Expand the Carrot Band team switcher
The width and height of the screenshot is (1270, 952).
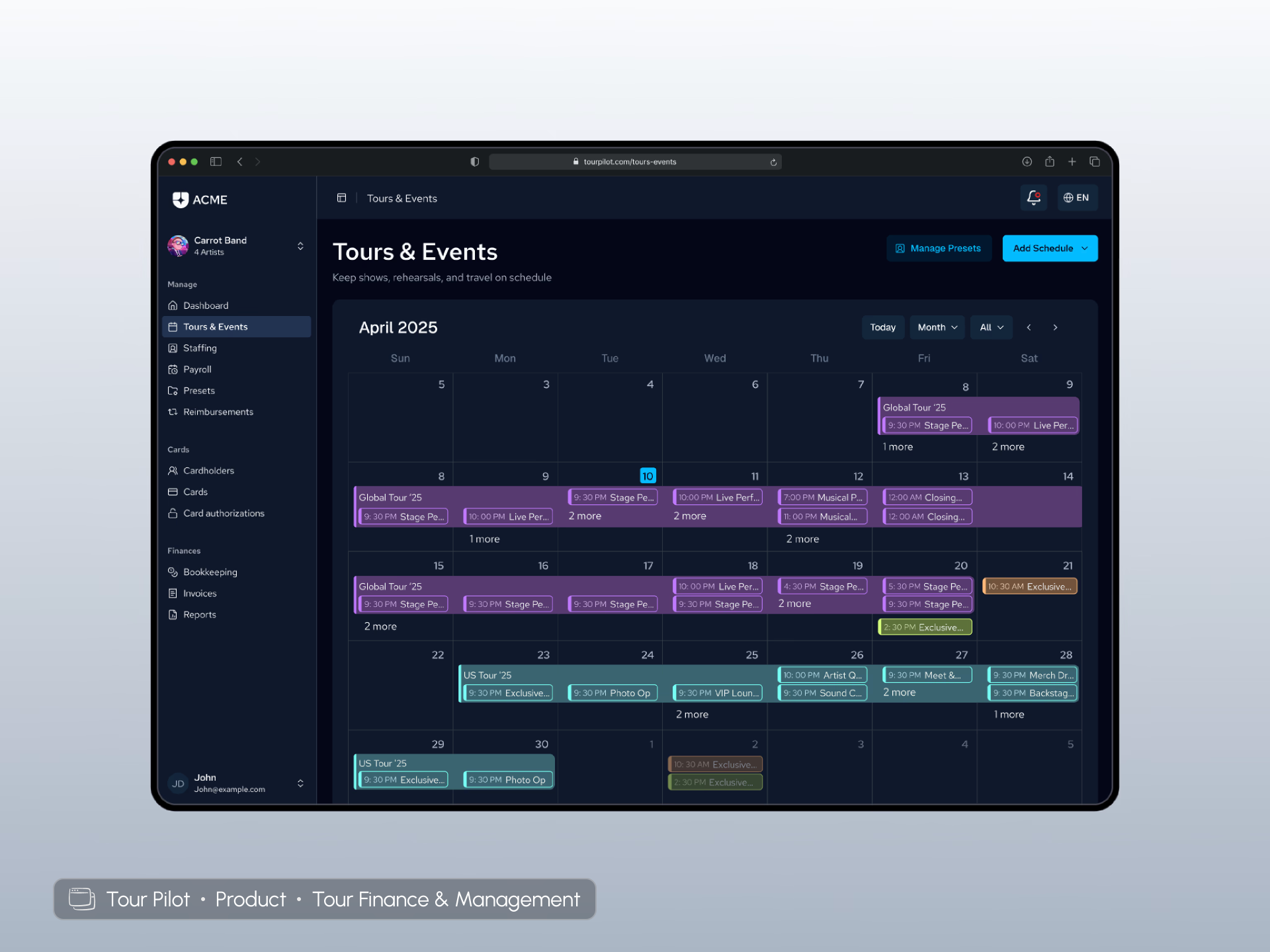pos(300,246)
